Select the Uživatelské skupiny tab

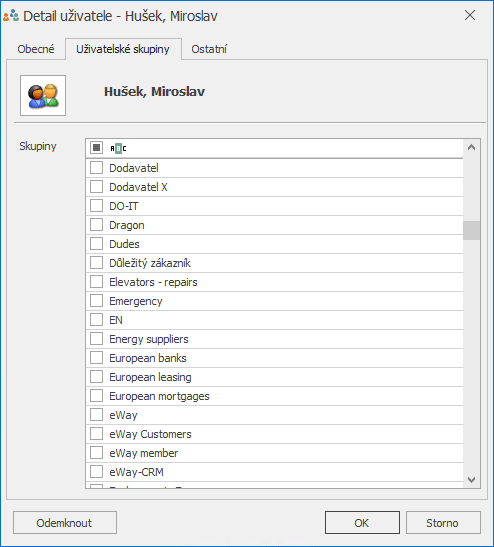pos(123,49)
